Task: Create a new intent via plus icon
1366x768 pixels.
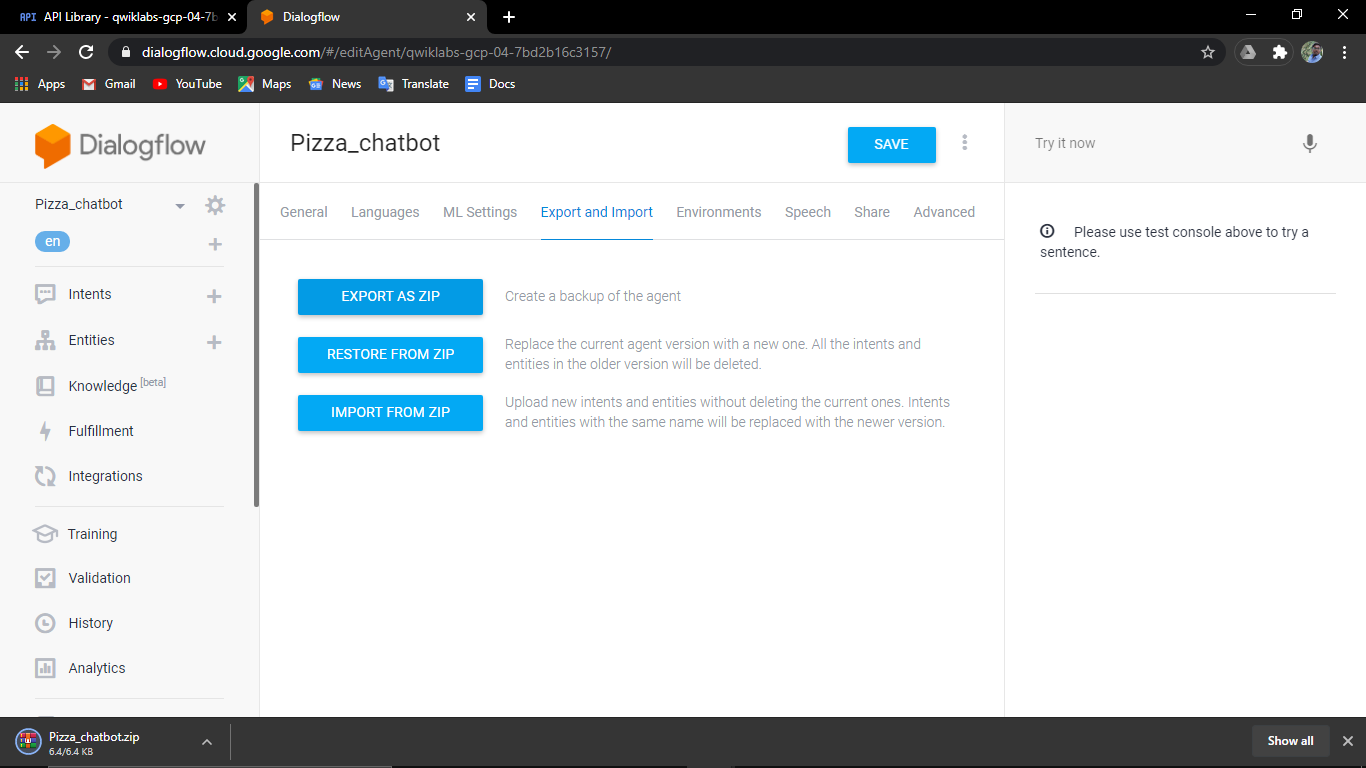Action: [x=213, y=294]
